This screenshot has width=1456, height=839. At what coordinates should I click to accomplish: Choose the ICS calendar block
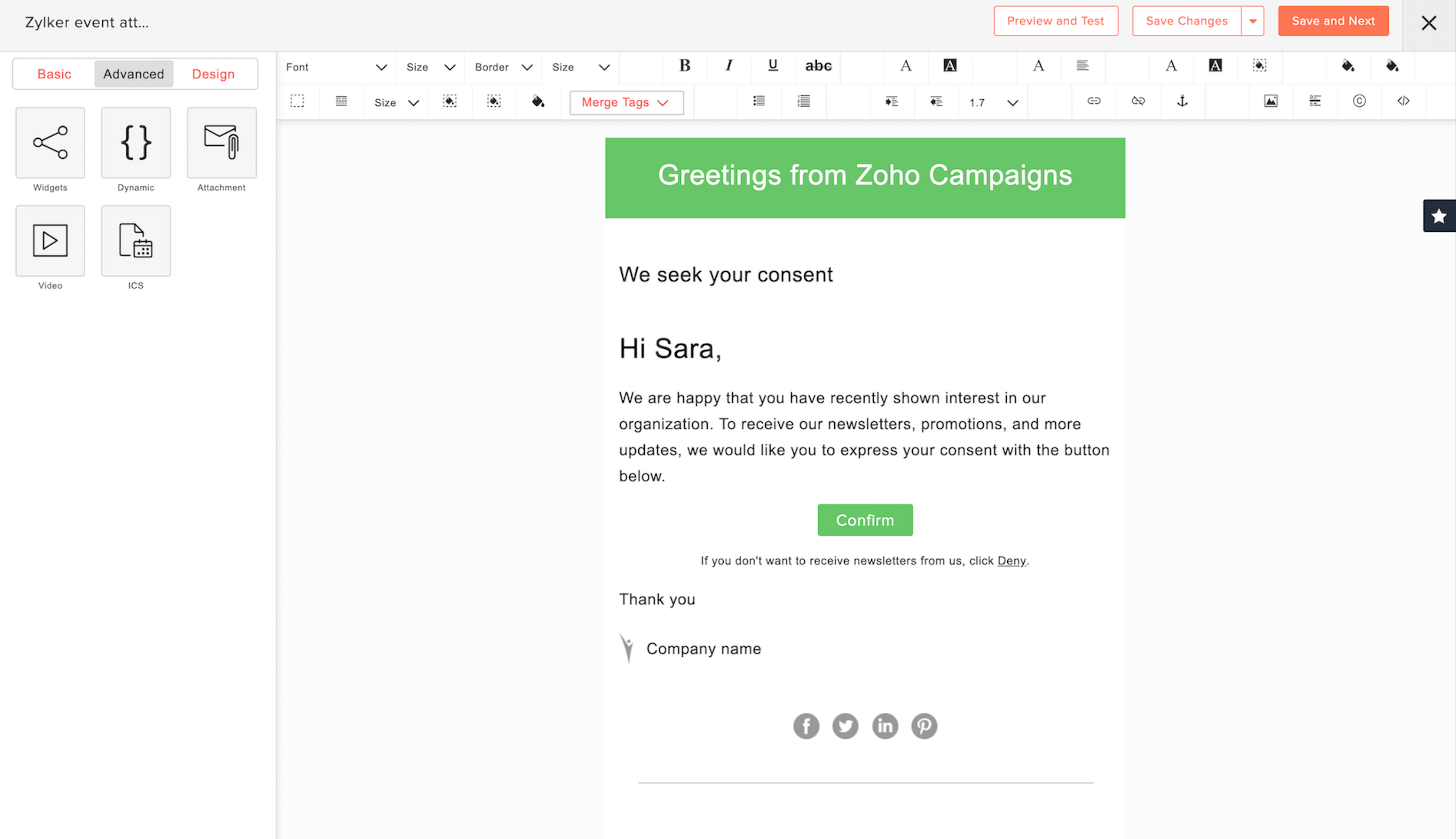tap(136, 240)
